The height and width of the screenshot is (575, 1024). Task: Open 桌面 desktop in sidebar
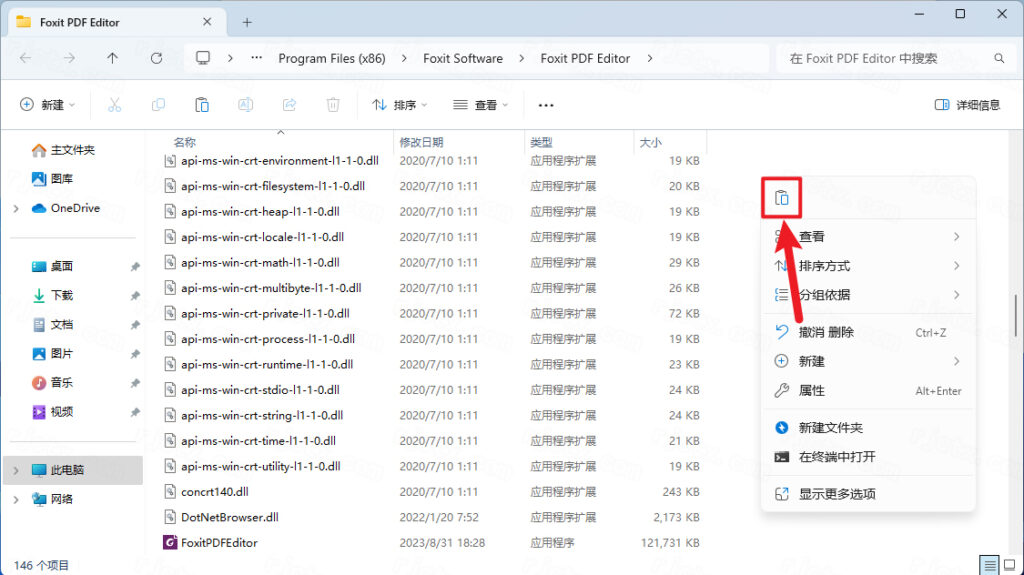52,266
